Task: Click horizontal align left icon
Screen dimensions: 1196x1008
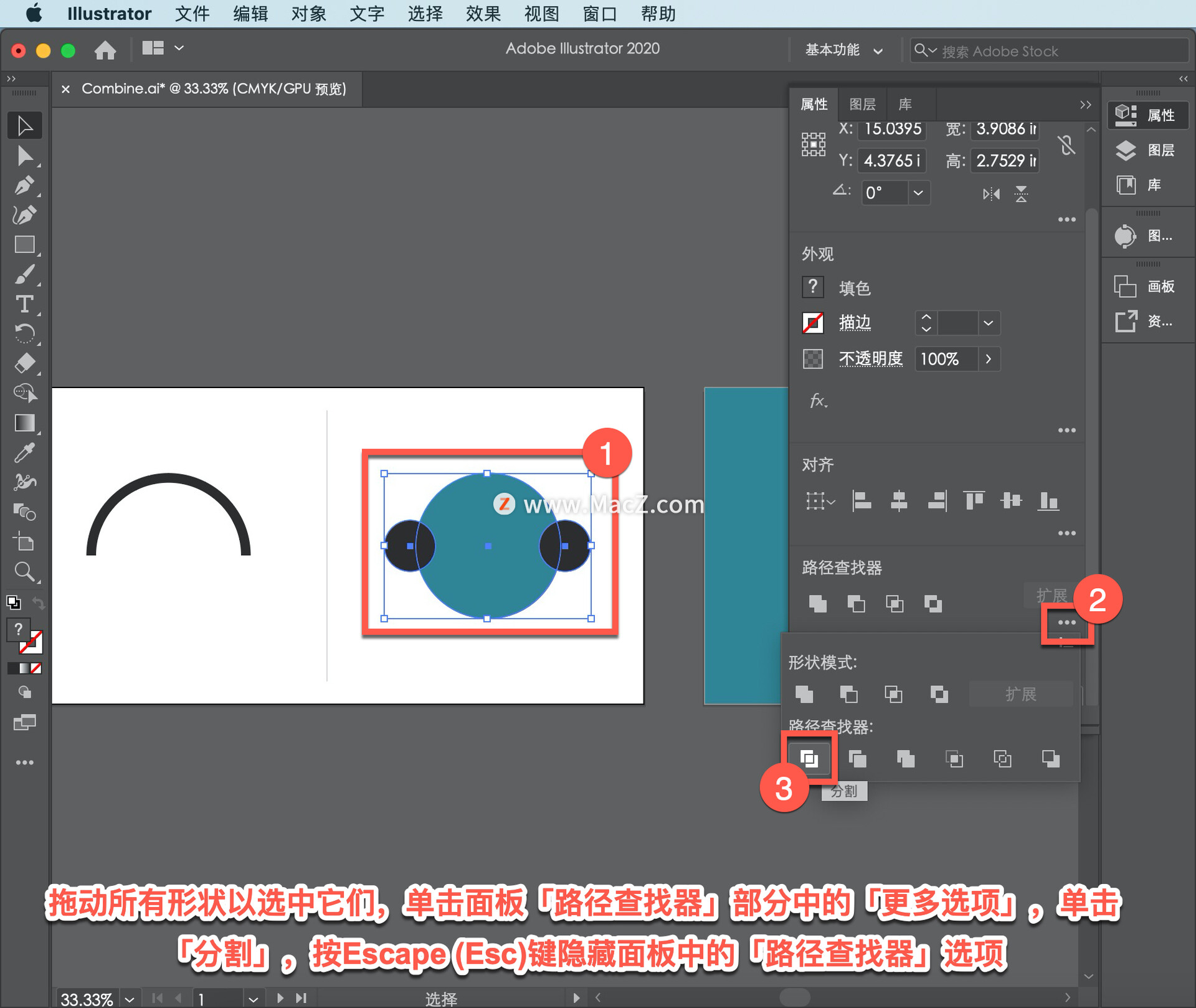Action: 861,500
